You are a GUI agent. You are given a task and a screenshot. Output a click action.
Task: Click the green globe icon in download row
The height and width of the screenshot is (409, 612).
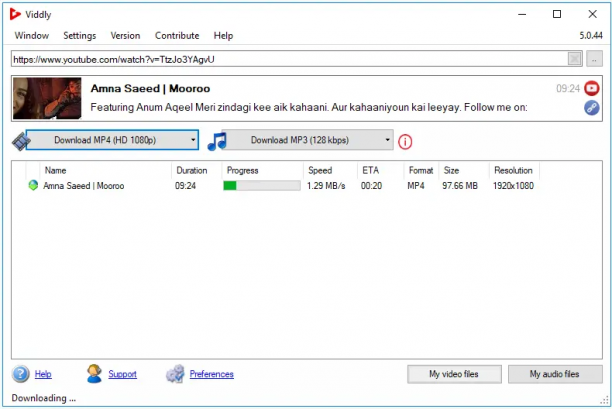point(33,185)
